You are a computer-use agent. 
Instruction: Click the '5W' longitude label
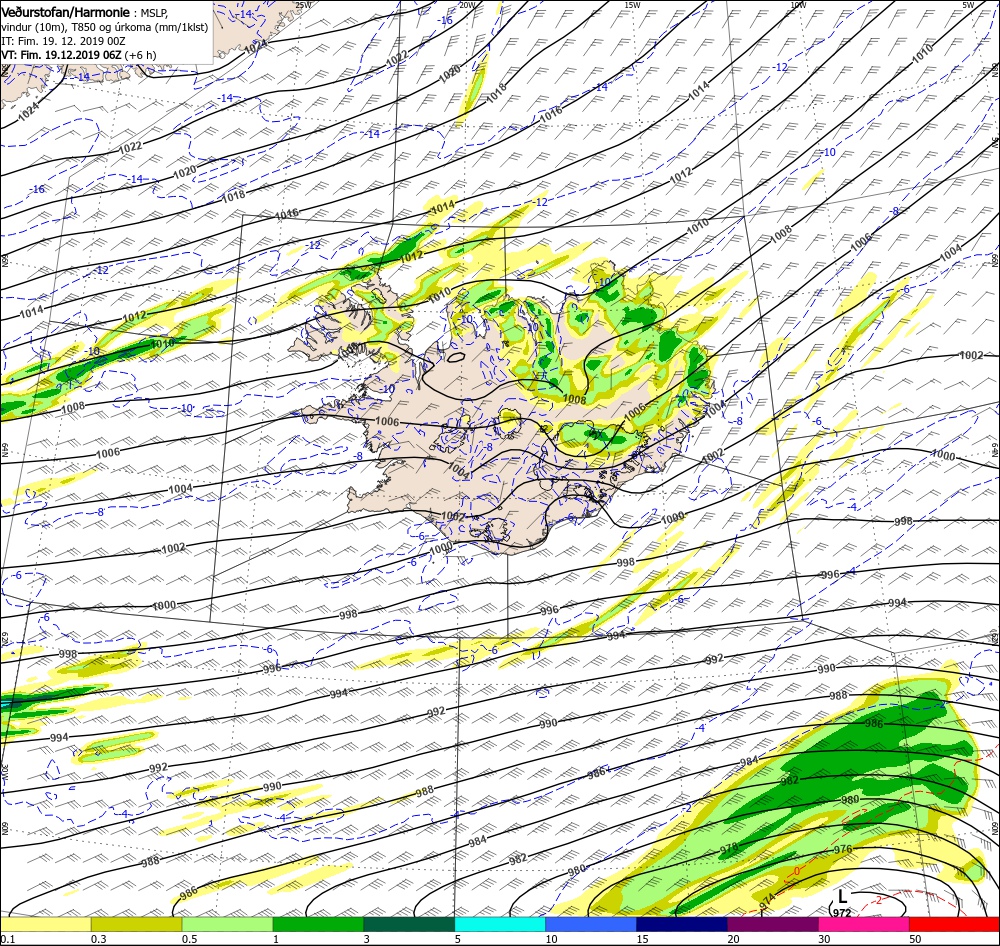pyautogui.click(x=968, y=4)
